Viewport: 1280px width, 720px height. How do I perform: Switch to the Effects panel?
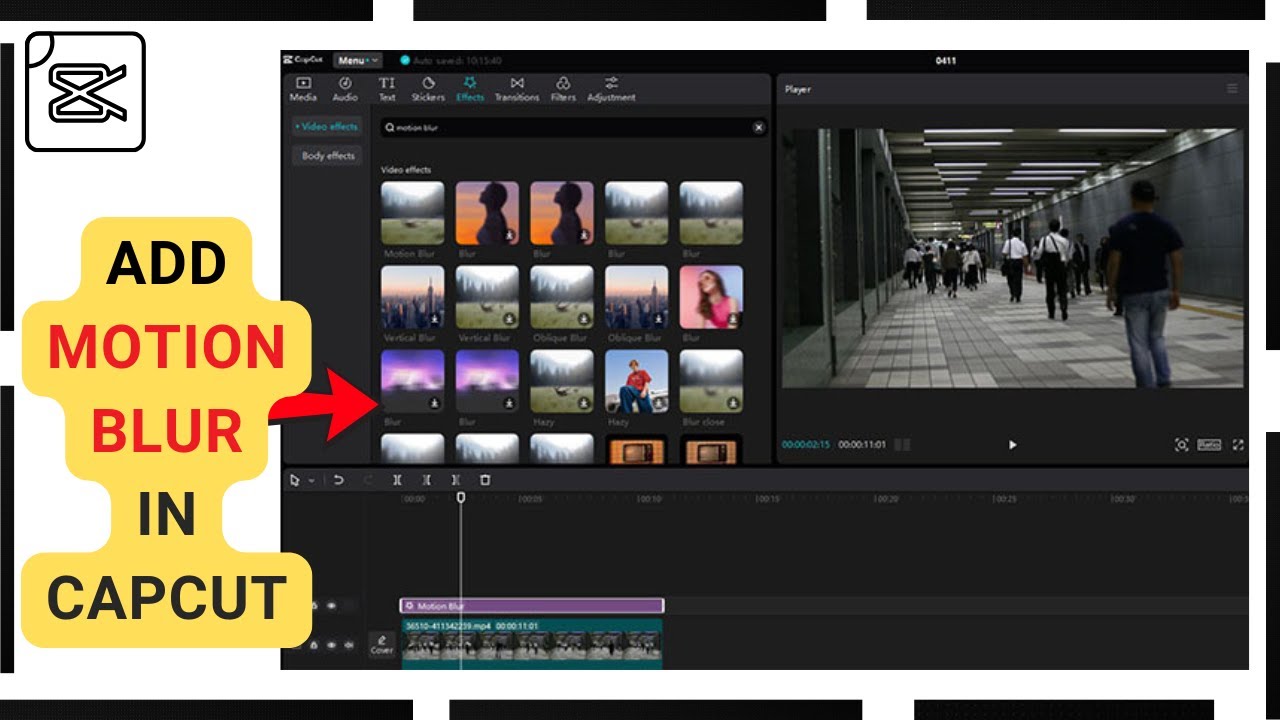click(470, 89)
